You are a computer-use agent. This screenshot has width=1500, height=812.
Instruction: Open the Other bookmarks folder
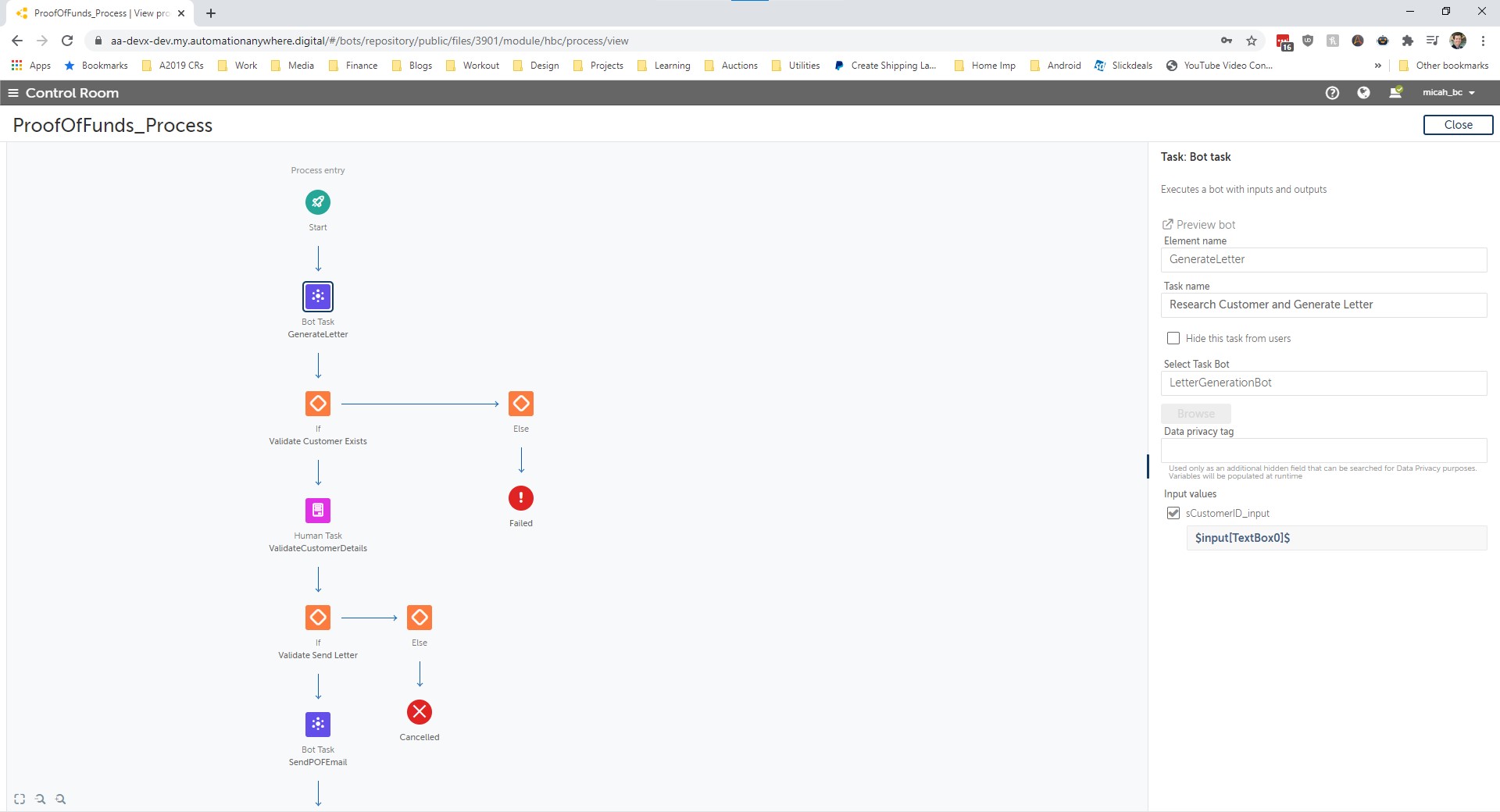tap(1444, 66)
